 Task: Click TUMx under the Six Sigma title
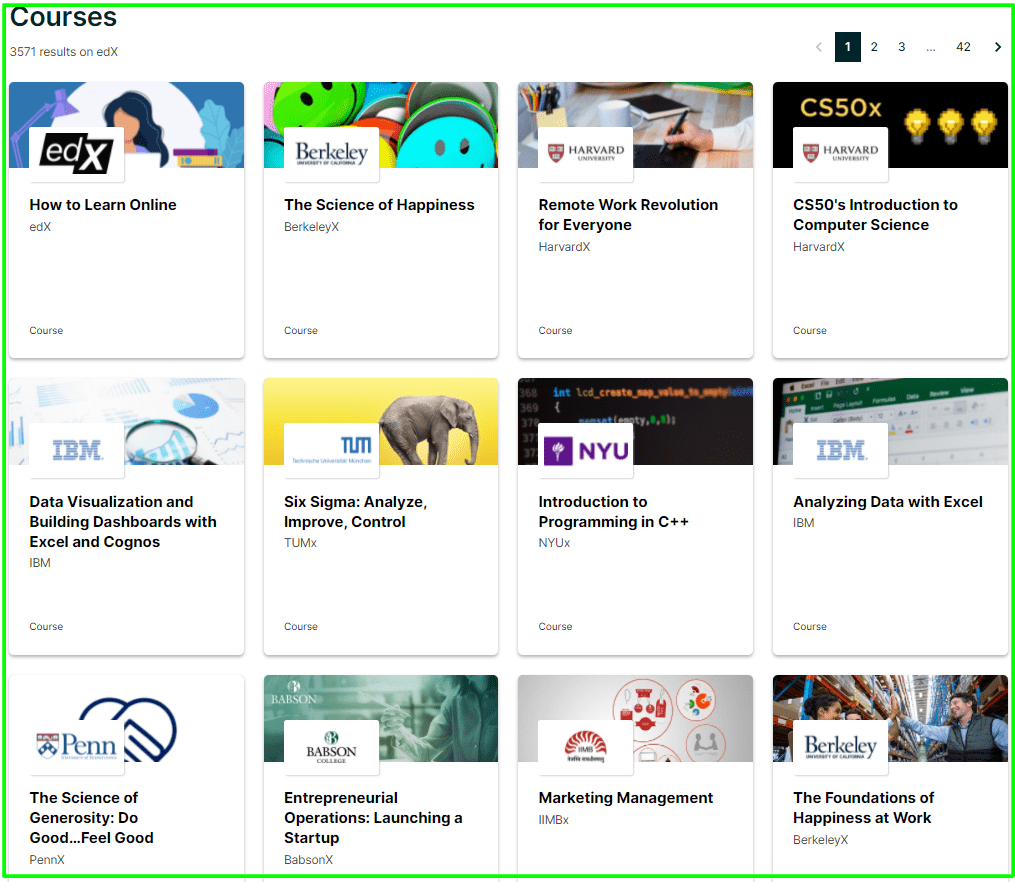point(300,543)
